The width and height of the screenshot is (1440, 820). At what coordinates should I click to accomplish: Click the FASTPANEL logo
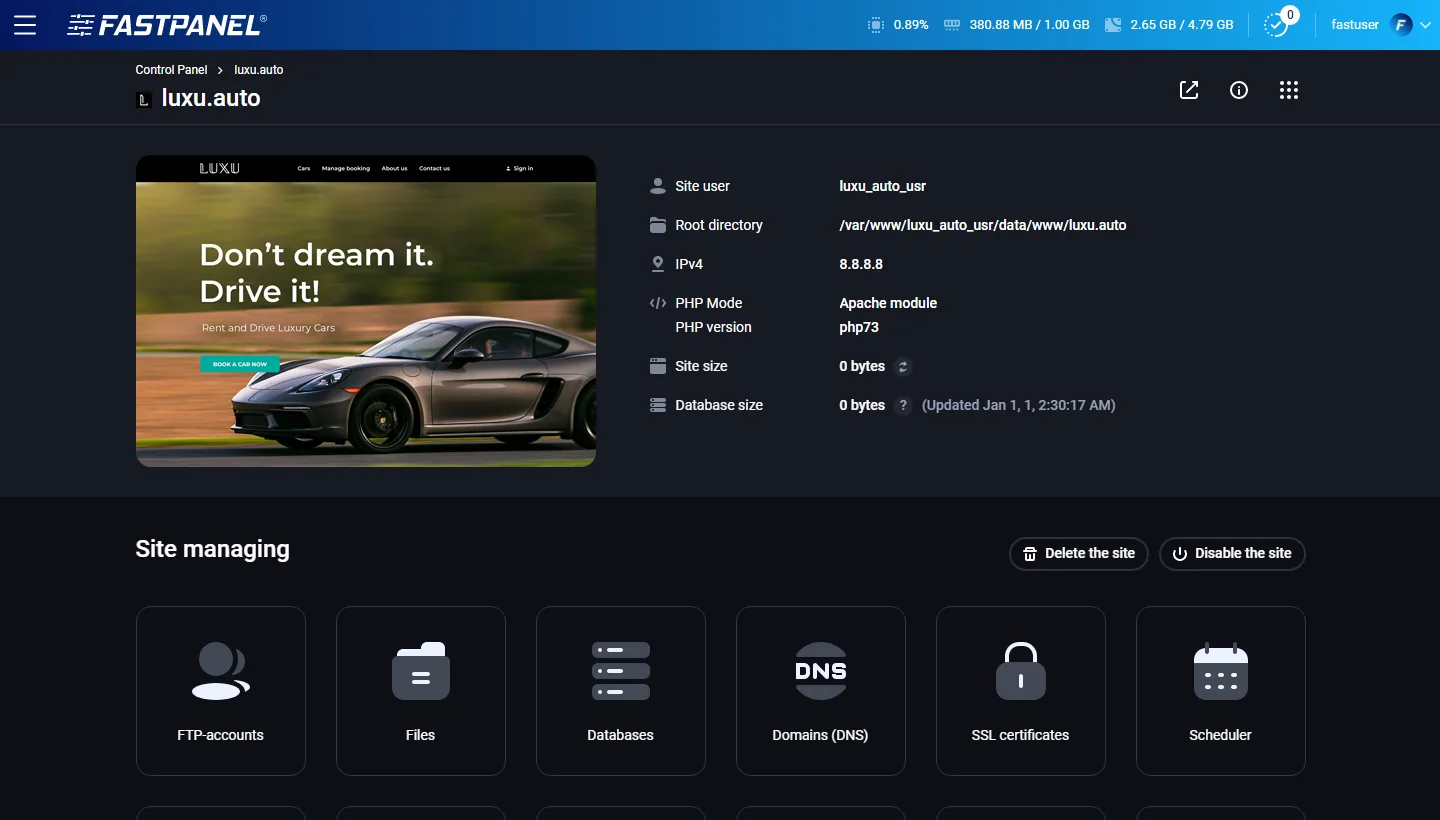[167, 25]
